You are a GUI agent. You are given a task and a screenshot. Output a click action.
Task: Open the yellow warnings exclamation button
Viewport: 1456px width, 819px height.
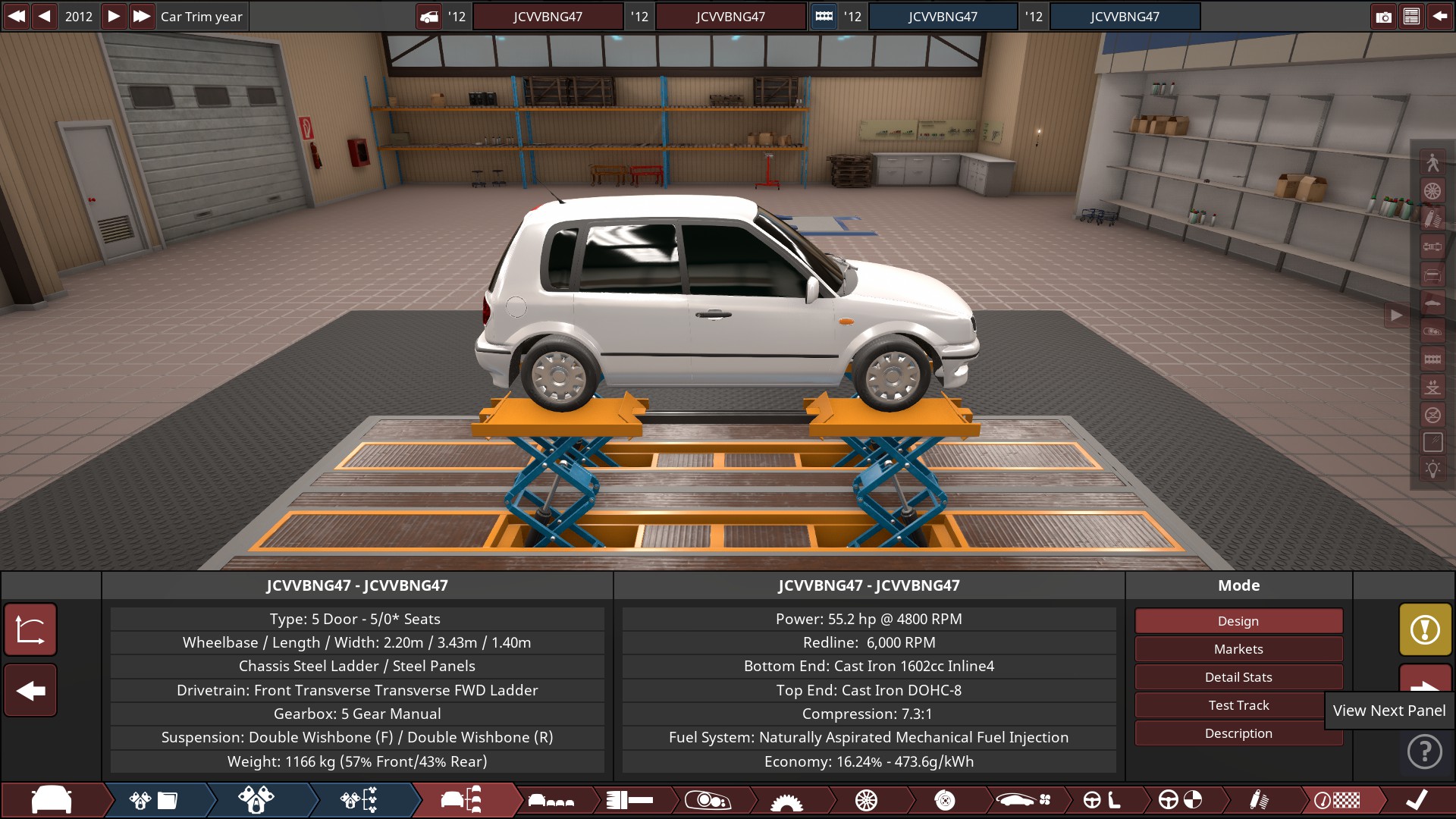(x=1425, y=629)
